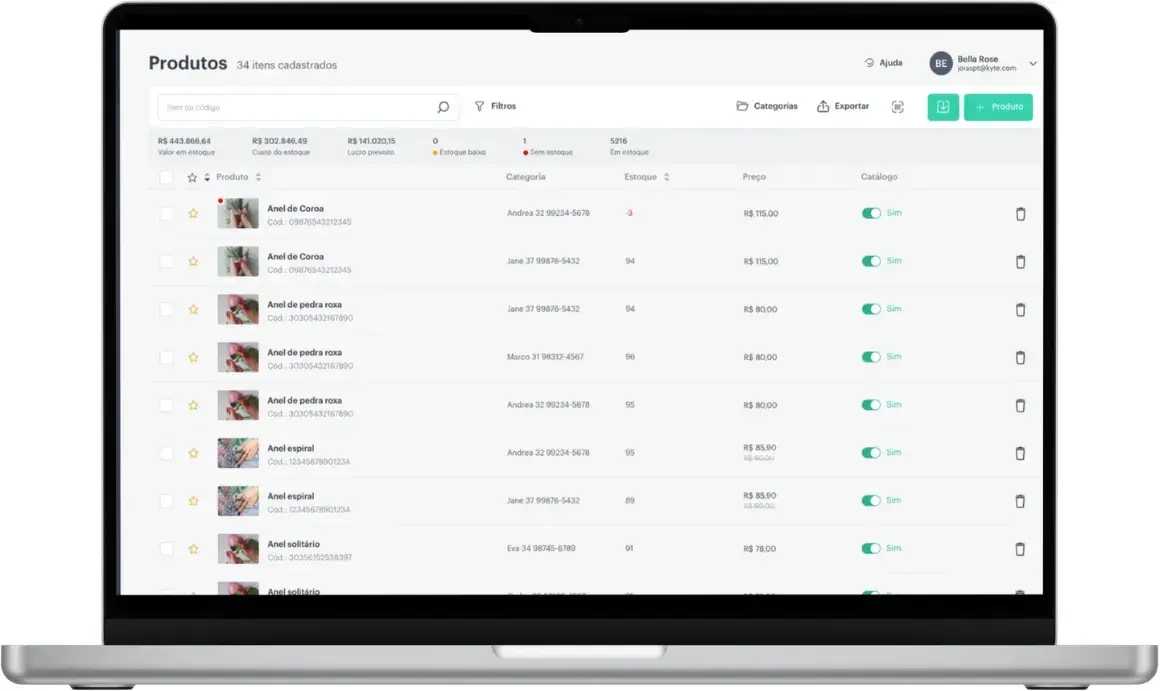This screenshot has height=691, width=1160.
Task: Select all products with header checkbox
Action: 166,177
